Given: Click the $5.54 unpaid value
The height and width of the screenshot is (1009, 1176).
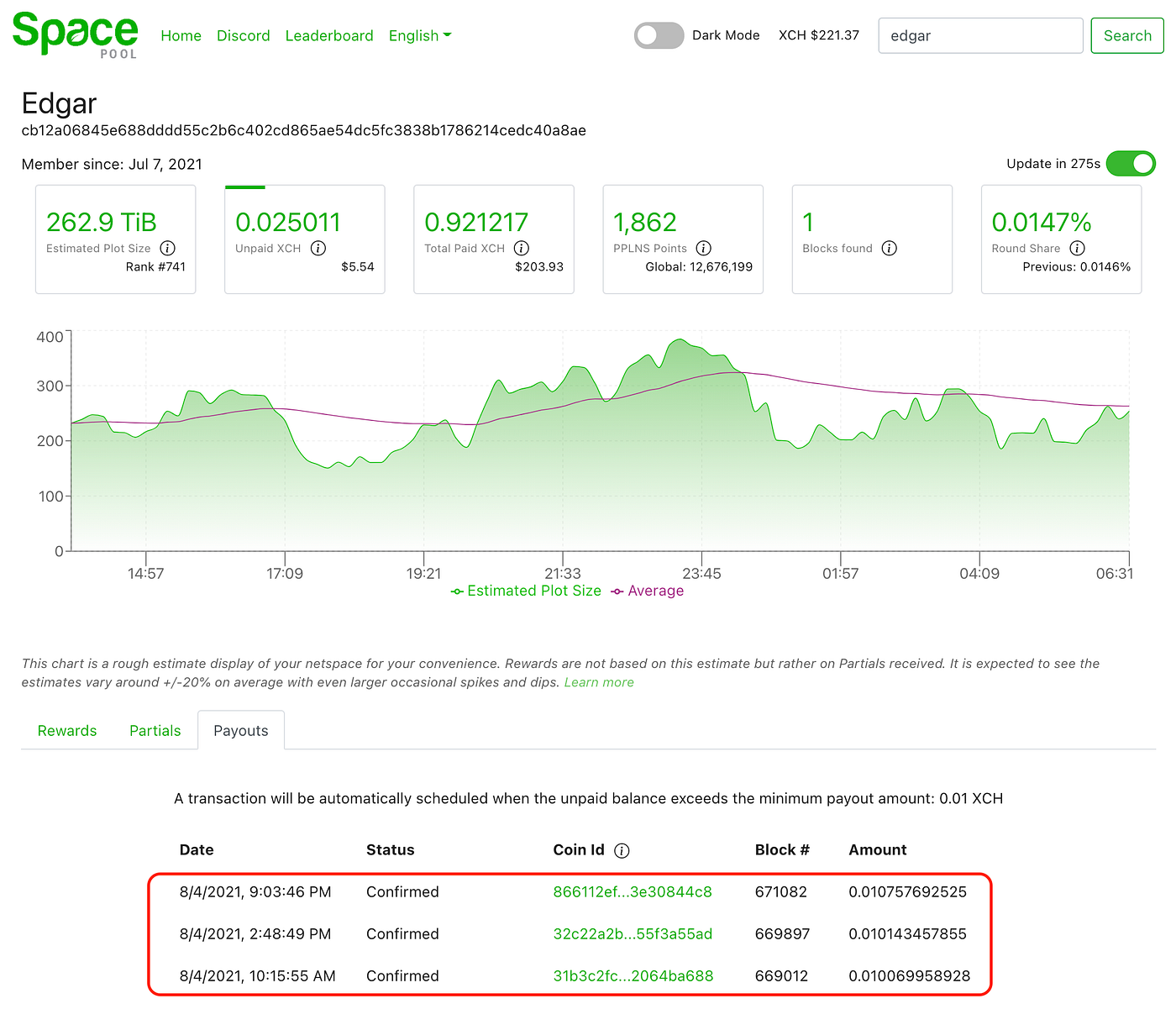Looking at the screenshot, I should [x=358, y=266].
